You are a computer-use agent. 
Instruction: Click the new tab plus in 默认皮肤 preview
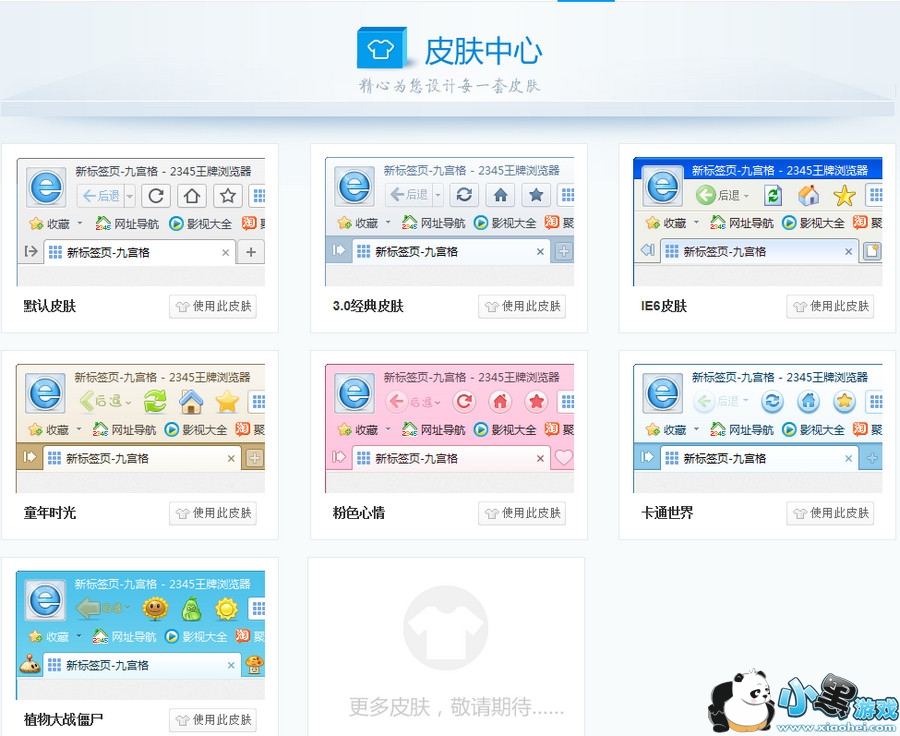pyautogui.click(x=251, y=252)
